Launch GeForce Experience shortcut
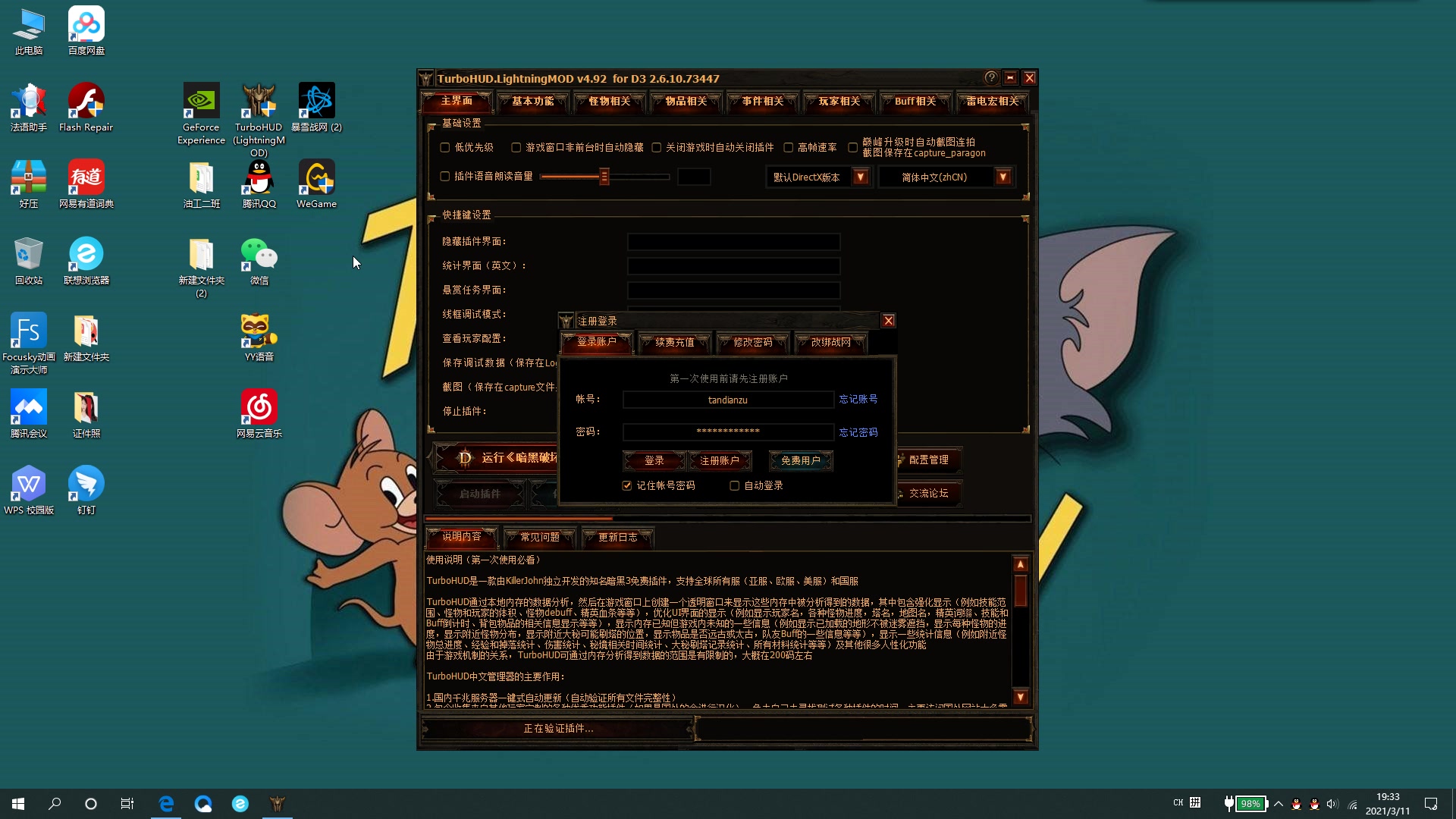 coord(202,114)
